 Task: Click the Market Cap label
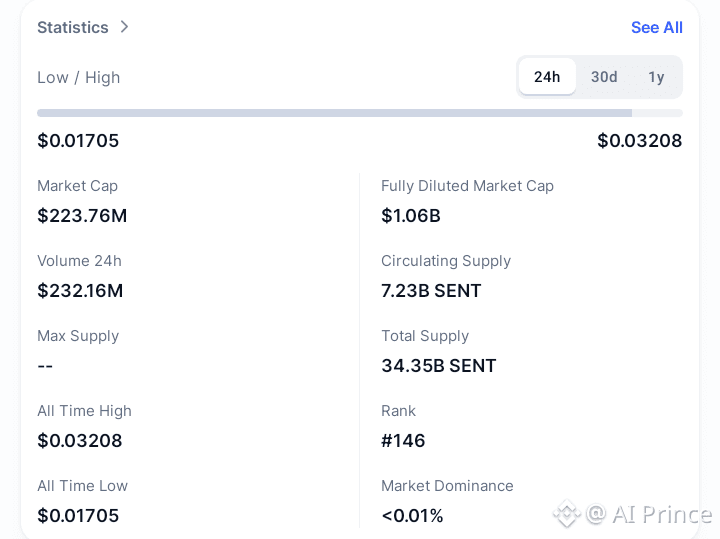click(78, 186)
